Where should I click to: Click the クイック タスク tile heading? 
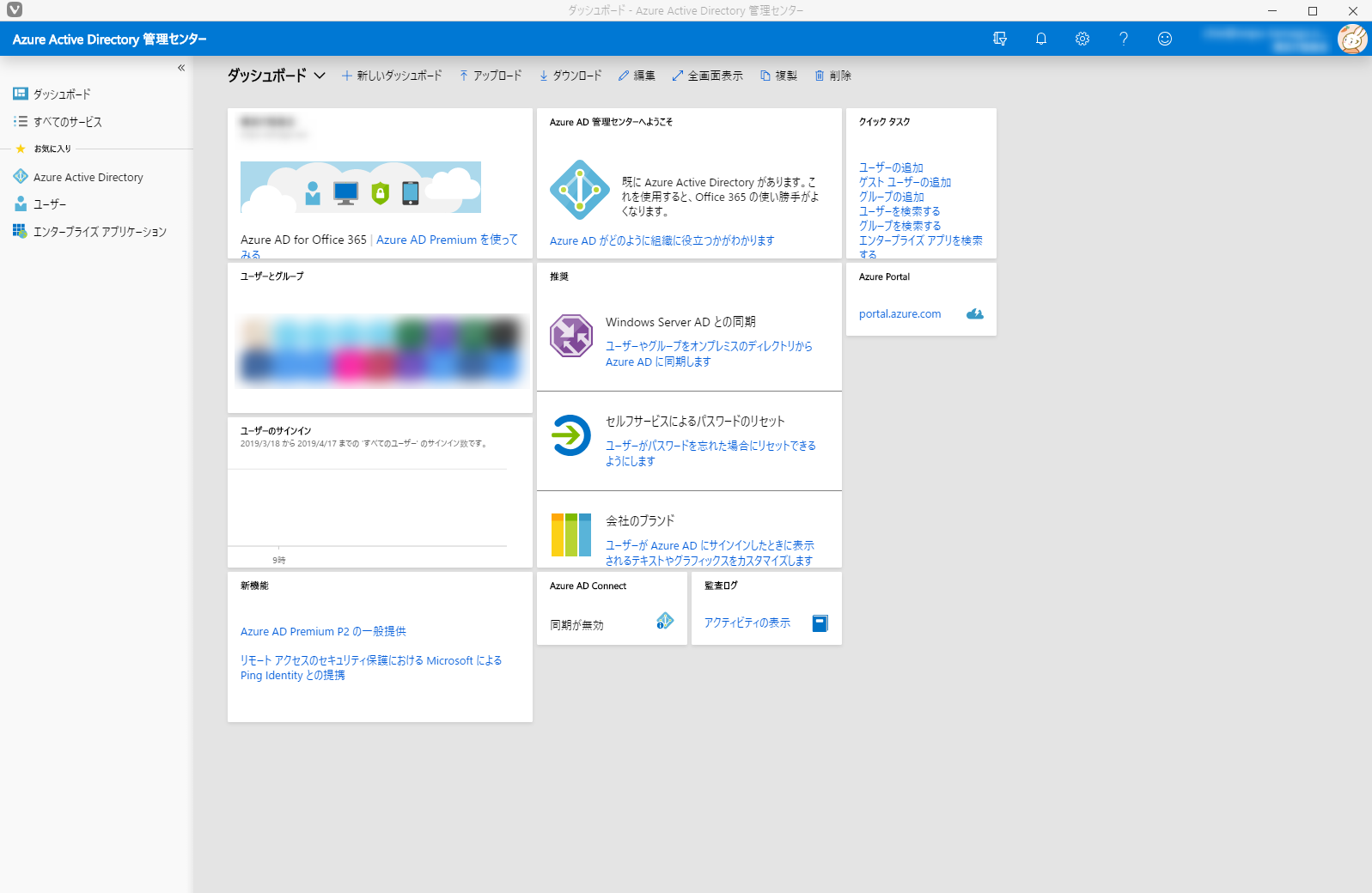point(885,122)
